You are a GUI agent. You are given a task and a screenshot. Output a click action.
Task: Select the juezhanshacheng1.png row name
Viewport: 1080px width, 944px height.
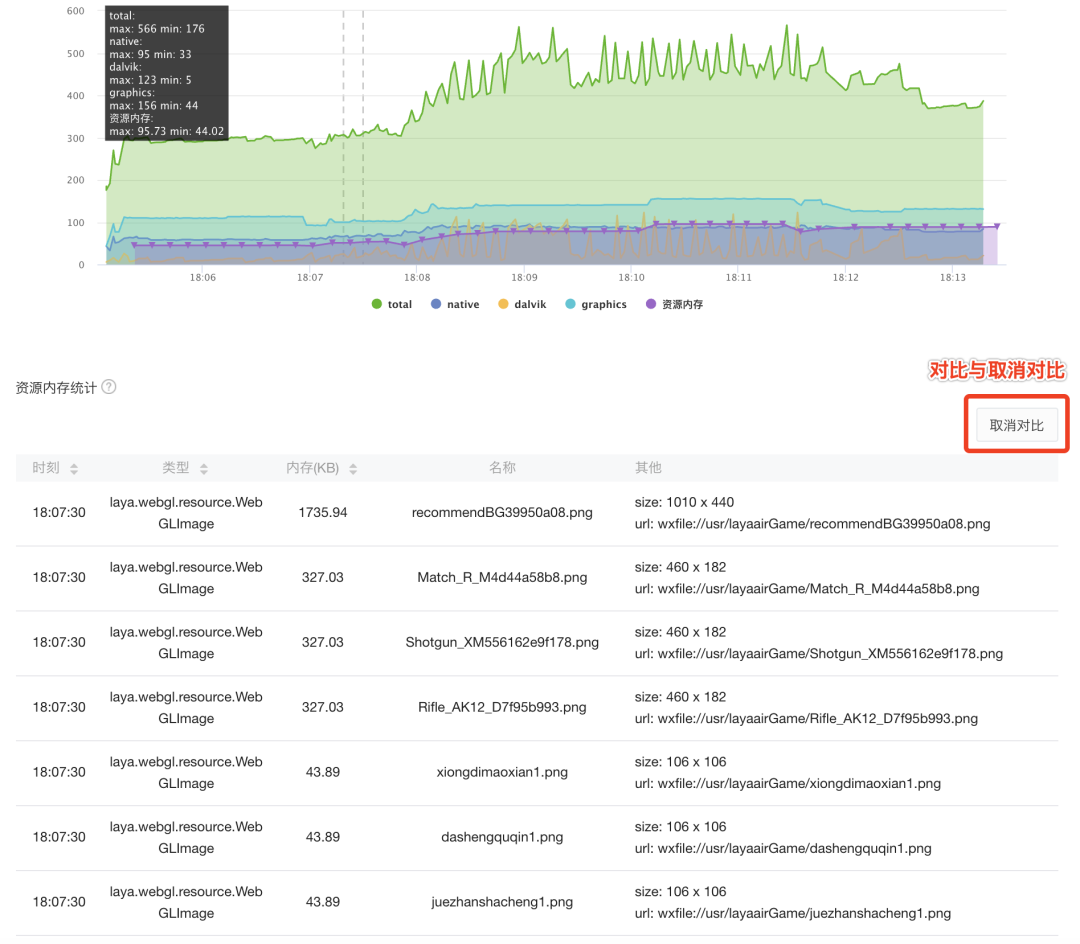[x=502, y=902]
